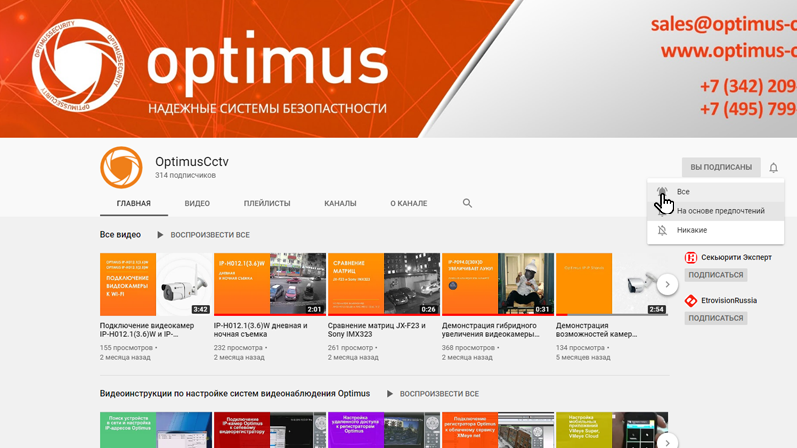The height and width of the screenshot is (448, 797).
Task: Click '155 просмотров' under first video
Action: coord(126,348)
